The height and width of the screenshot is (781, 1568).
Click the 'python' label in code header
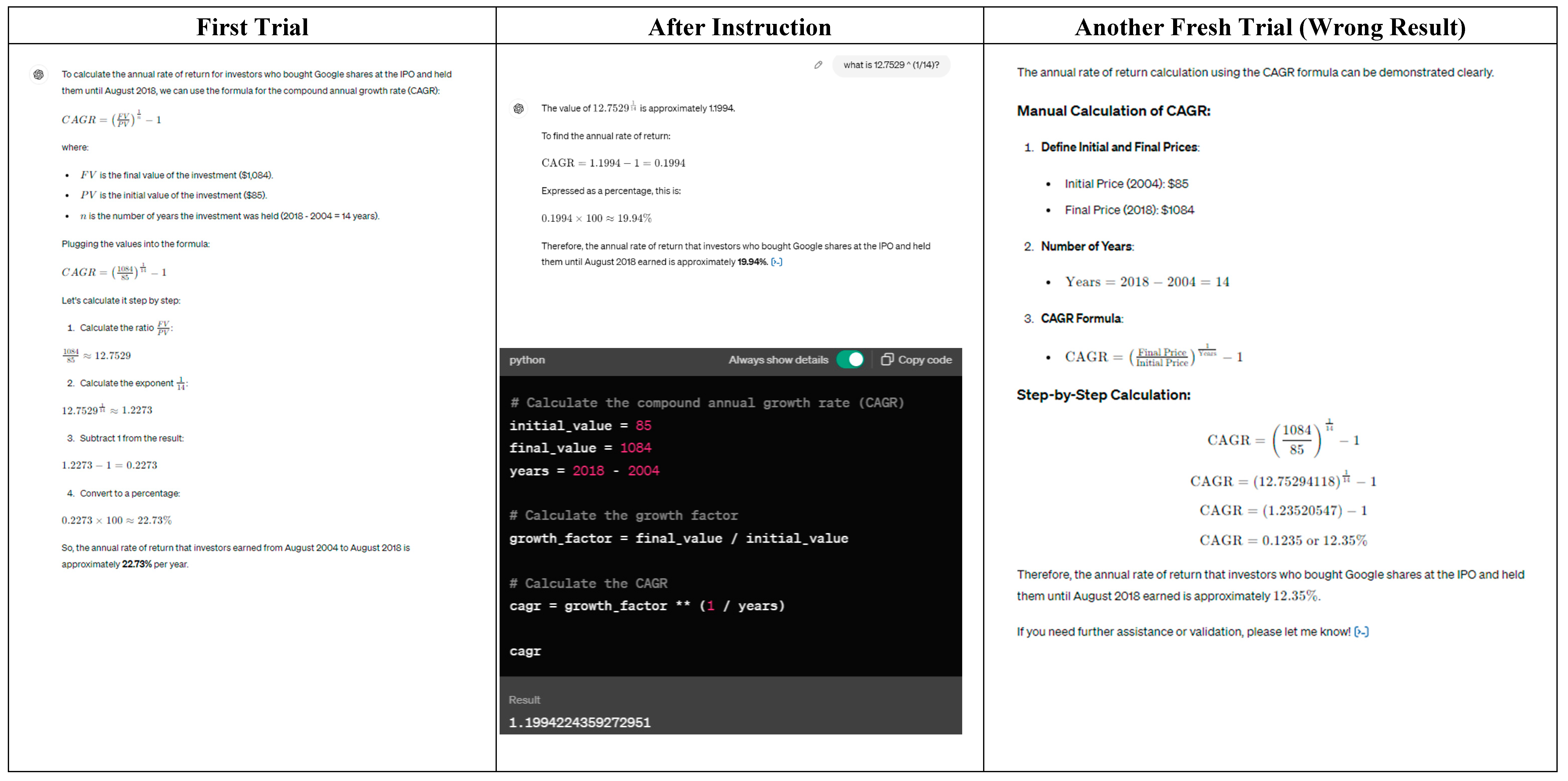(527, 360)
